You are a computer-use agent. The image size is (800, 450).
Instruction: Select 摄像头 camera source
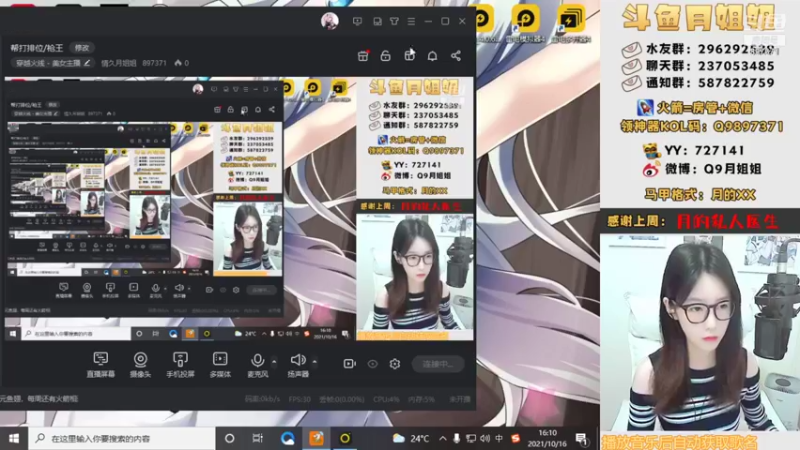(x=140, y=365)
